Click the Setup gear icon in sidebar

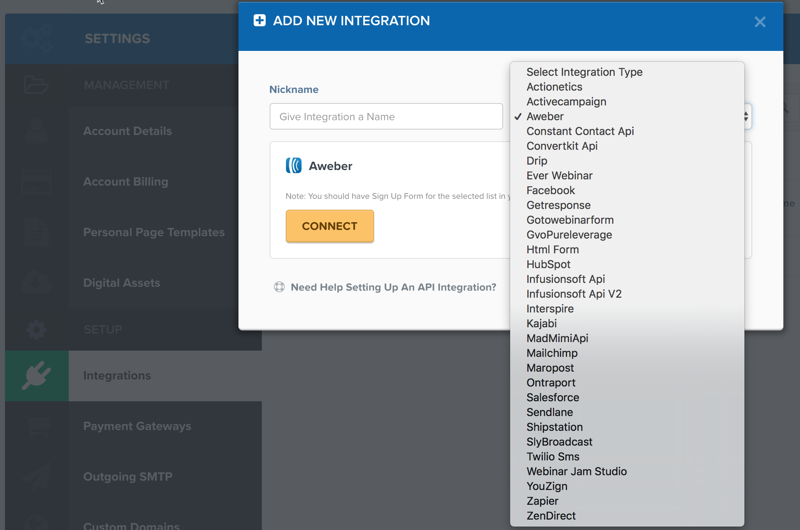coord(37,330)
